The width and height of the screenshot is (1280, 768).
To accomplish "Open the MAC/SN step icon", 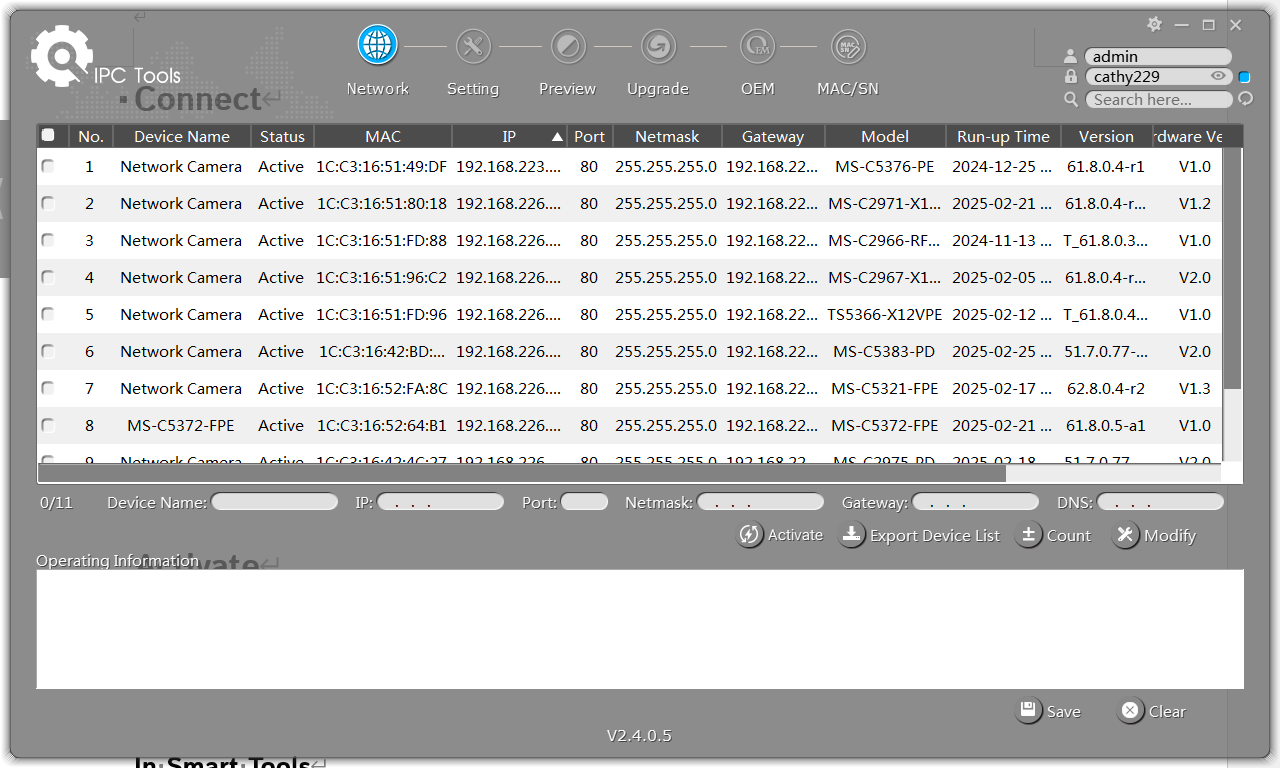I will coord(848,46).
